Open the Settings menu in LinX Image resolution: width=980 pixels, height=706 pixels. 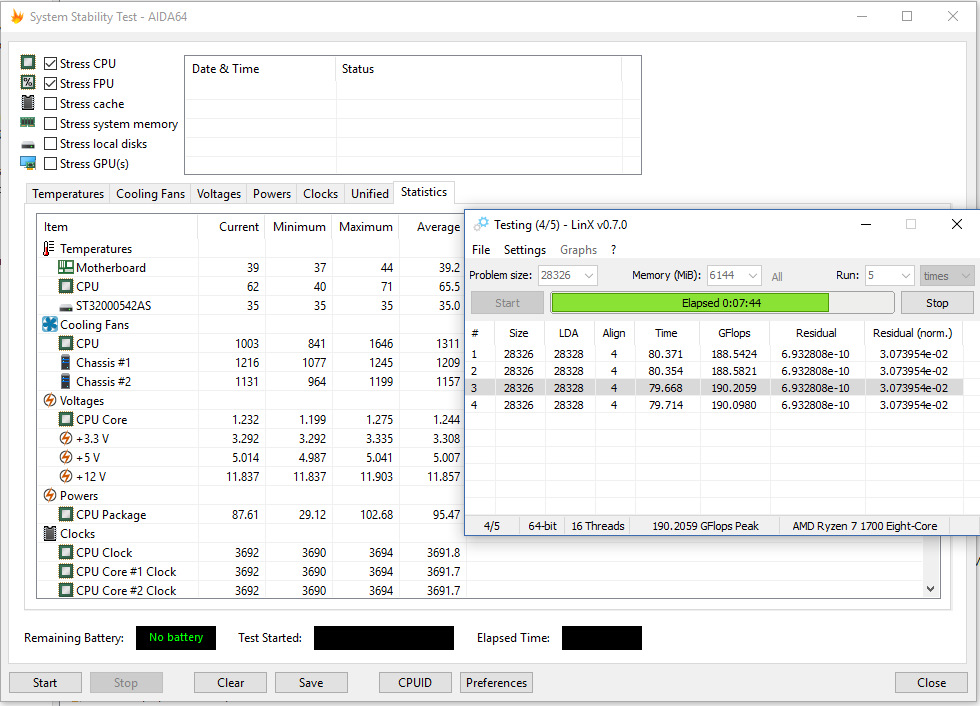pos(524,250)
